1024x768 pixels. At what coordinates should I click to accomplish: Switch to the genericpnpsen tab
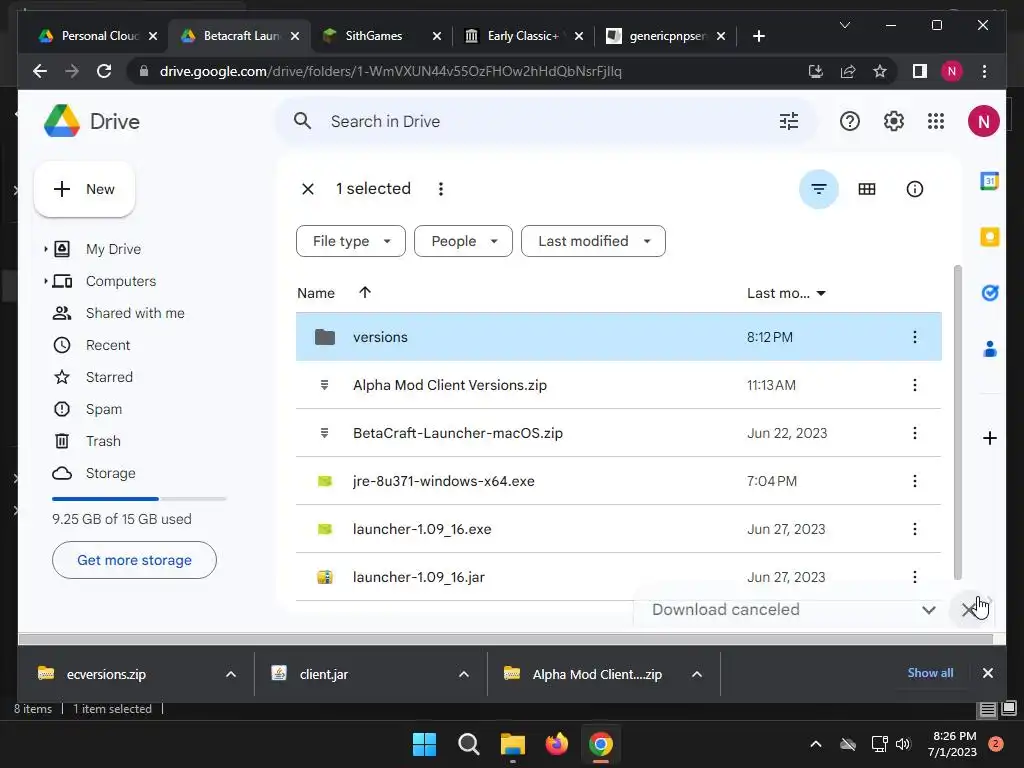tap(667, 36)
